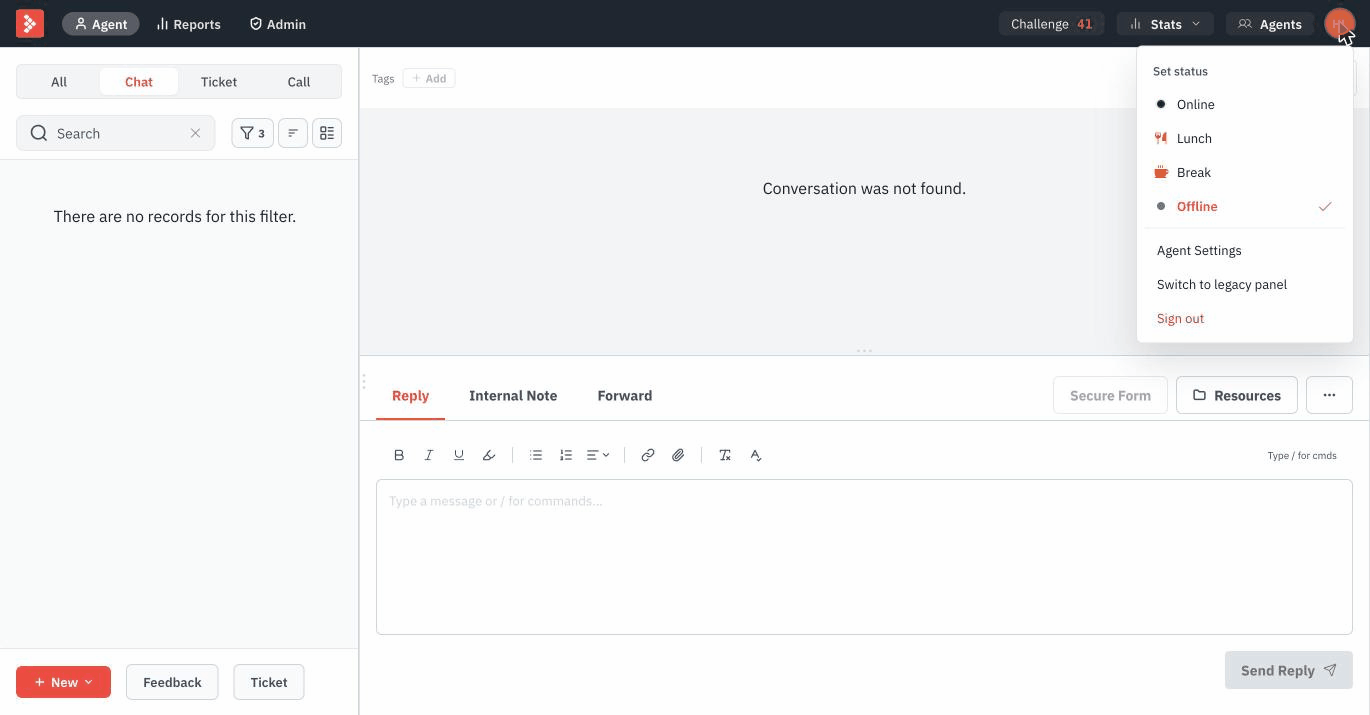This screenshot has width=1370, height=715.
Task: Select the highlighter tool
Action: pyautogui.click(x=489, y=455)
